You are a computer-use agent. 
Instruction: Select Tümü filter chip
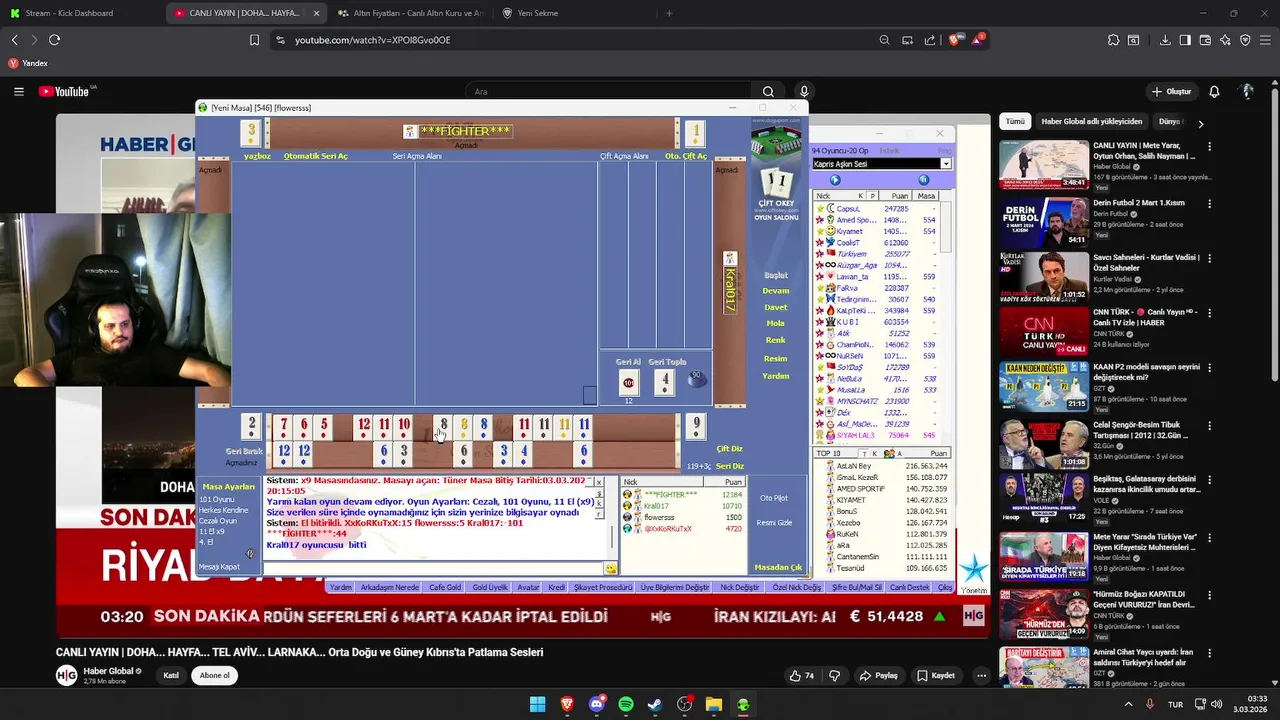[x=1015, y=122]
